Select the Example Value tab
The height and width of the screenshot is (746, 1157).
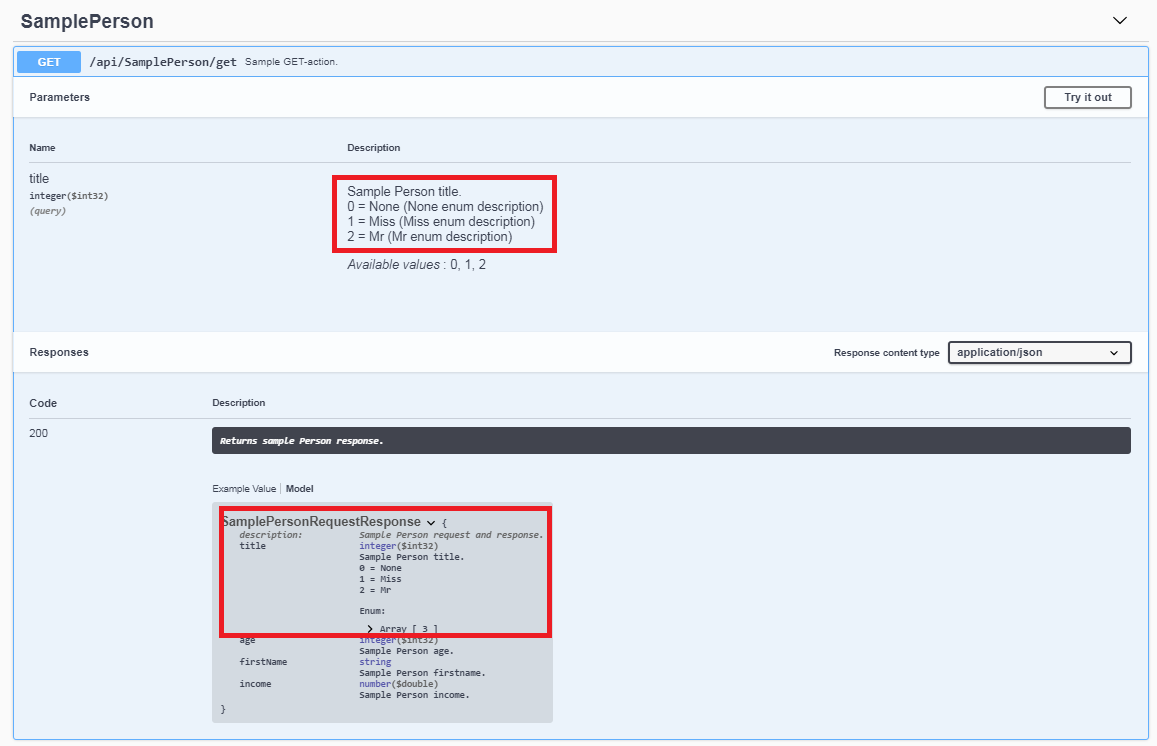[243, 488]
